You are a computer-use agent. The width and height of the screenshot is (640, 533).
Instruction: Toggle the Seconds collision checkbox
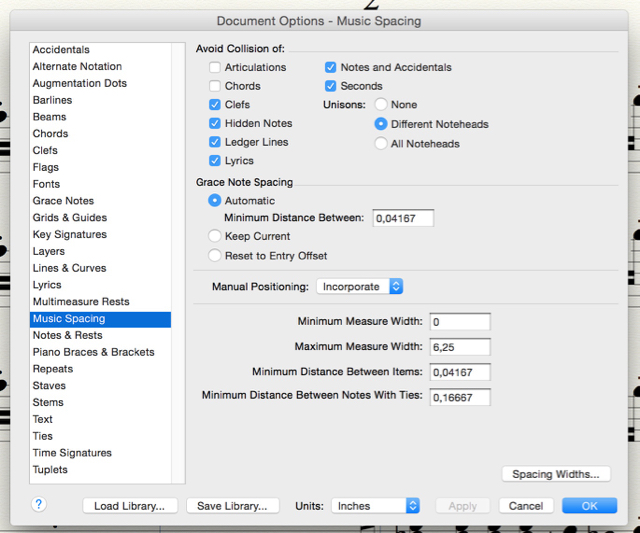pos(331,86)
